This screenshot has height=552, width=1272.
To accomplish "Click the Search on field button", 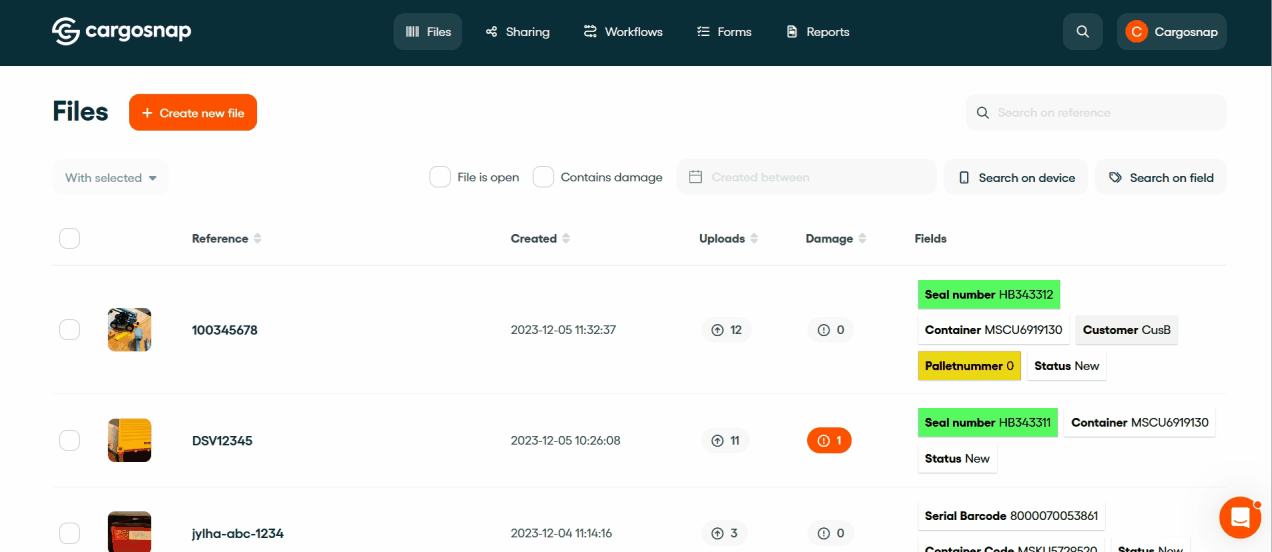I will point(1161,177).
